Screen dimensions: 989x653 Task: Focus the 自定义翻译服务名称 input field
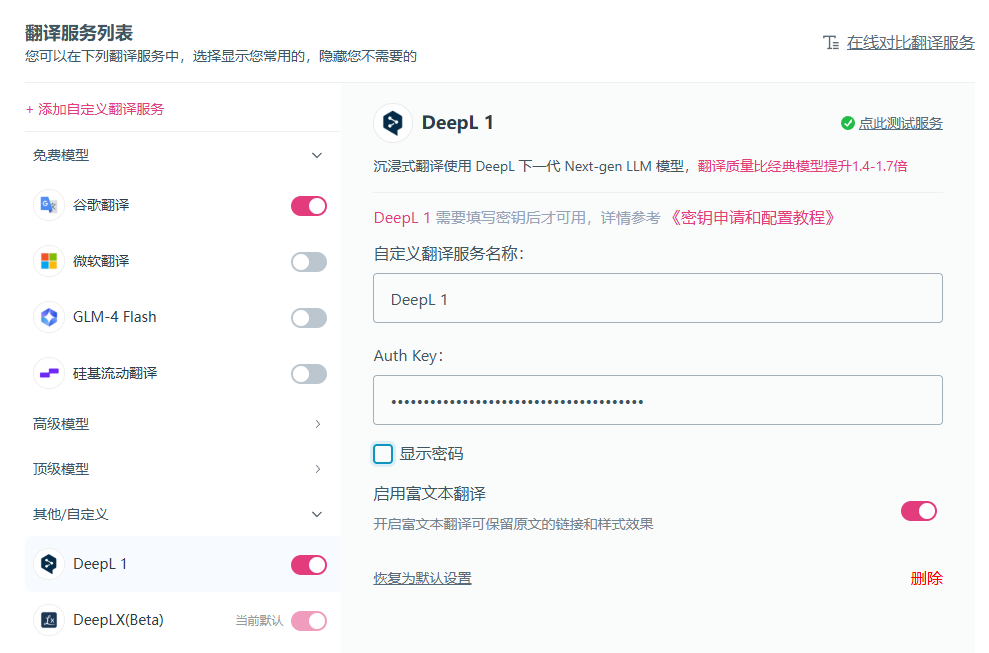pyautogui.click(x=658, y=298)
